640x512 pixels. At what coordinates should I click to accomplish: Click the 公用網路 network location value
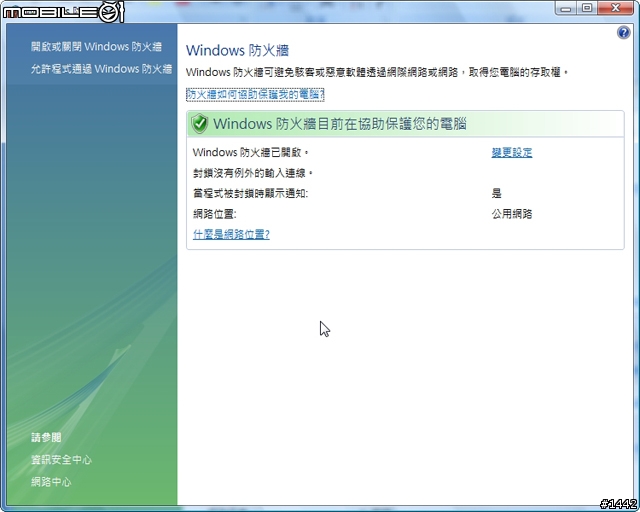(512, 214)
